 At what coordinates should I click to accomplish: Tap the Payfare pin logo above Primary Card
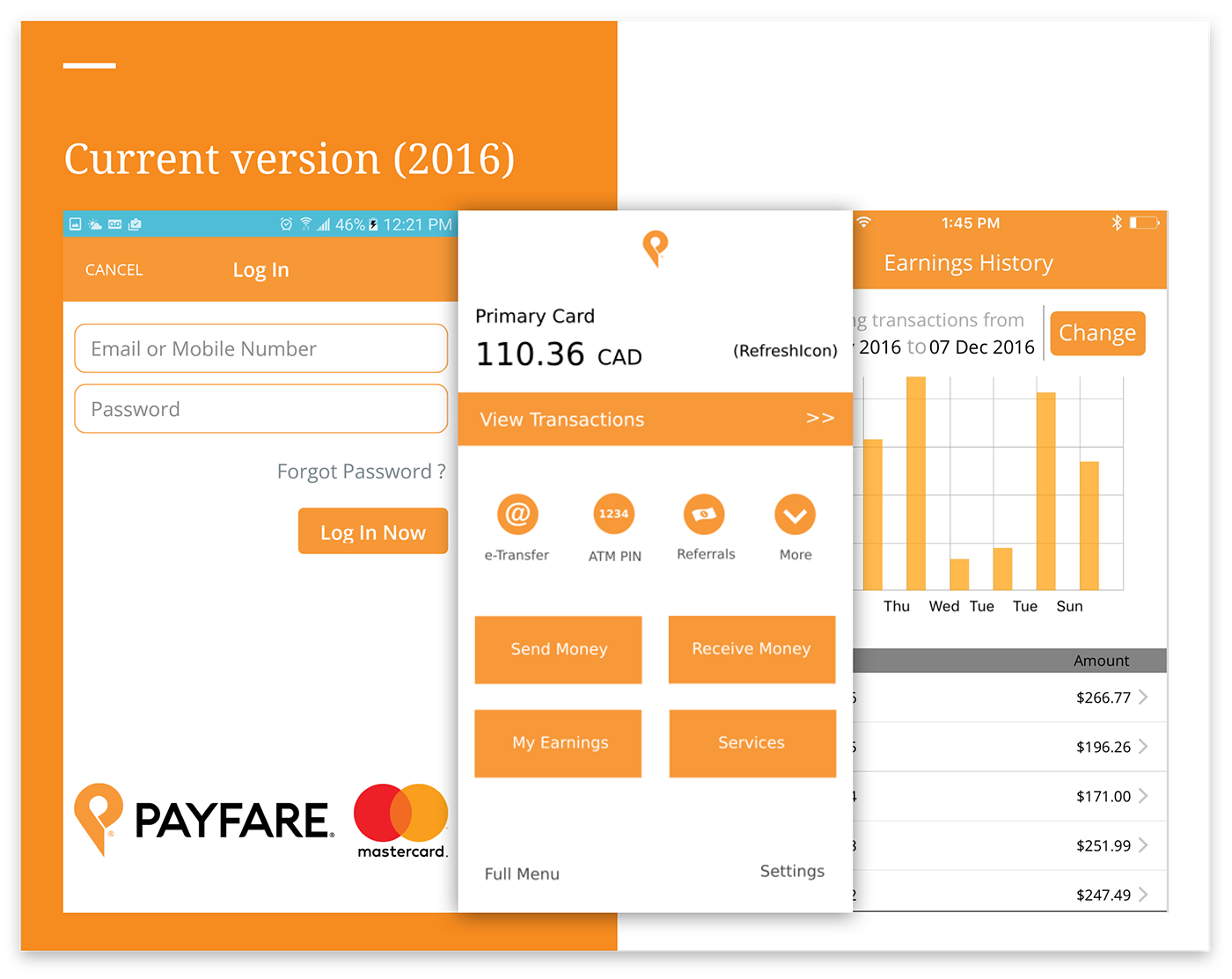(x=656, y=249)
